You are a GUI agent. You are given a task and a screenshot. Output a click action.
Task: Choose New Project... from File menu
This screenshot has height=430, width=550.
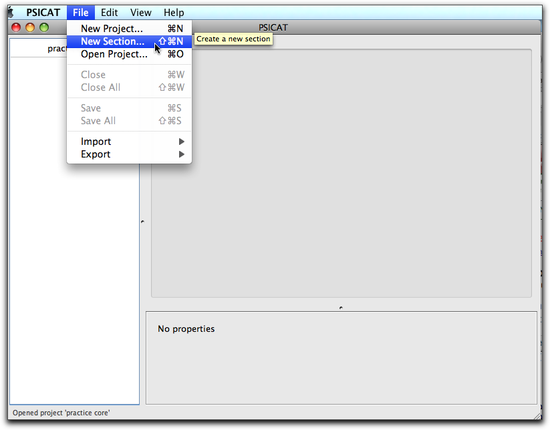129,28
